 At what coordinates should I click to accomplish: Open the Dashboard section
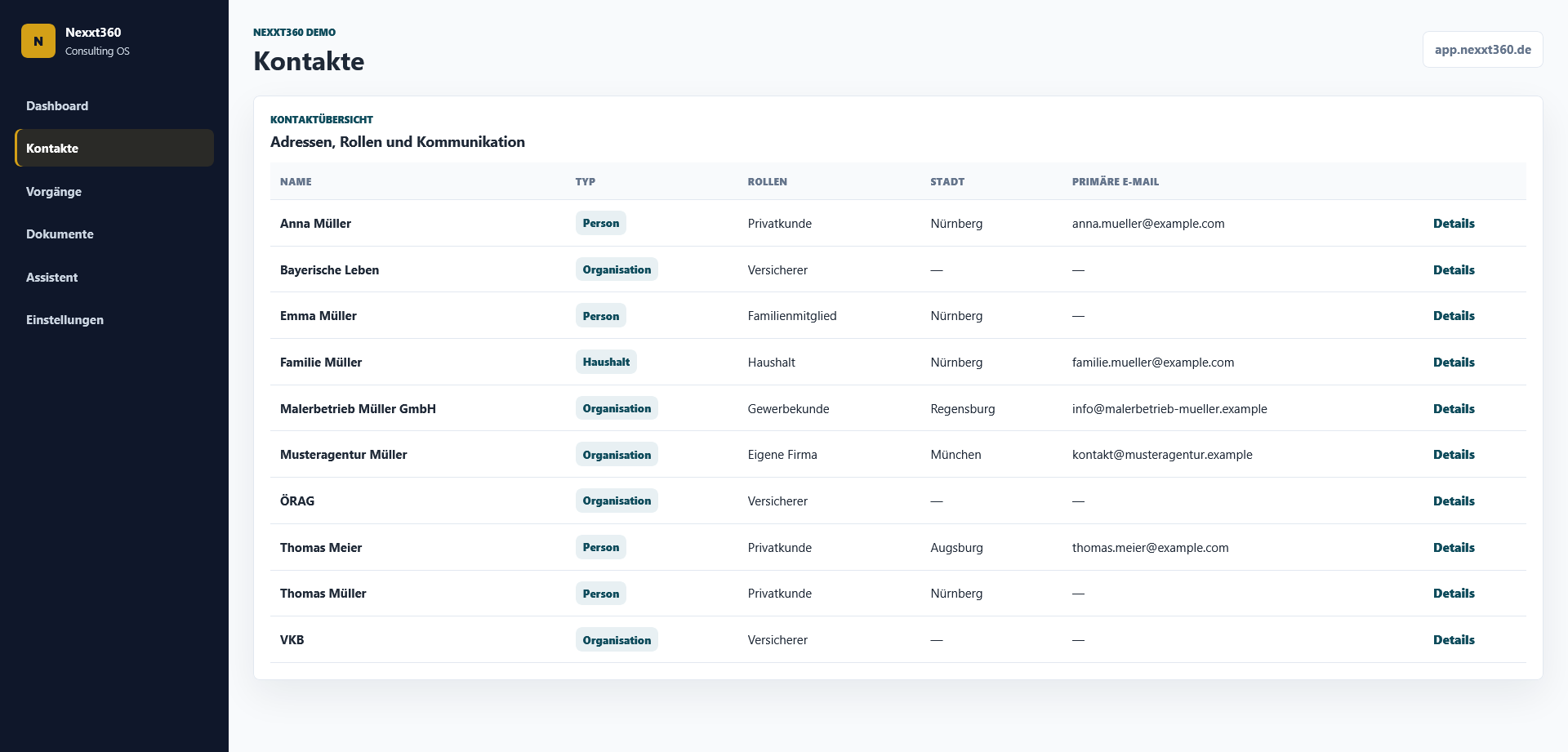coord(114,106)
